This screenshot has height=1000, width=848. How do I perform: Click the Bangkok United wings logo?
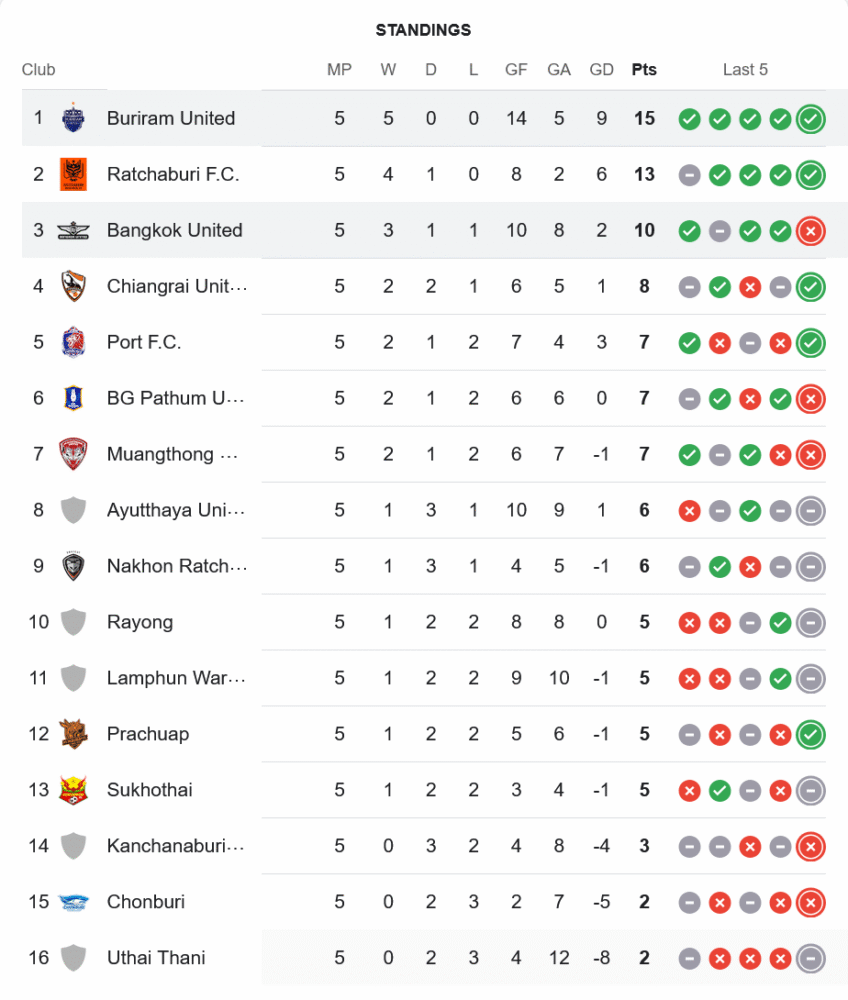(73, 230)
